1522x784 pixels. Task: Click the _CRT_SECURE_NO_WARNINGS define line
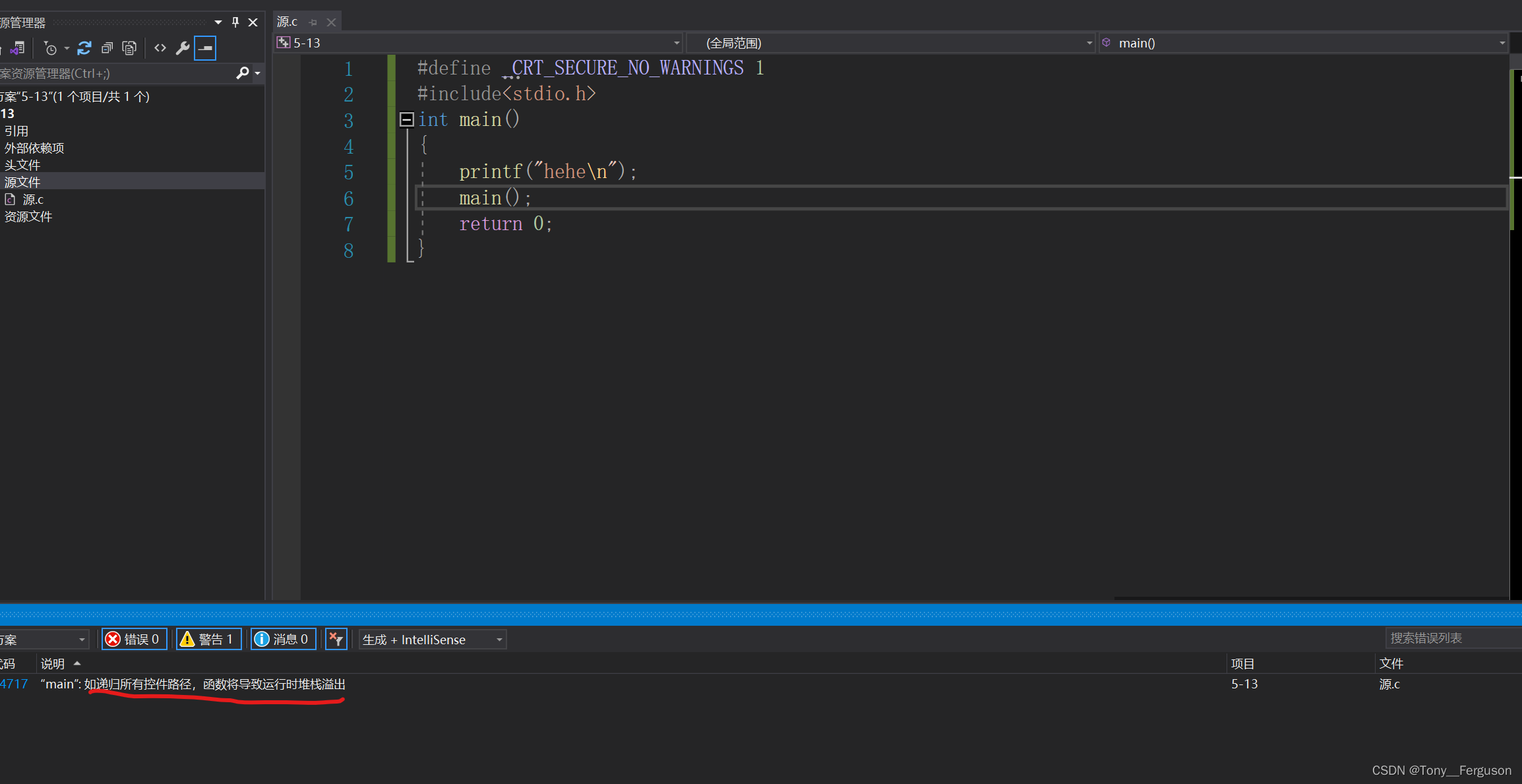pos(590,68)
